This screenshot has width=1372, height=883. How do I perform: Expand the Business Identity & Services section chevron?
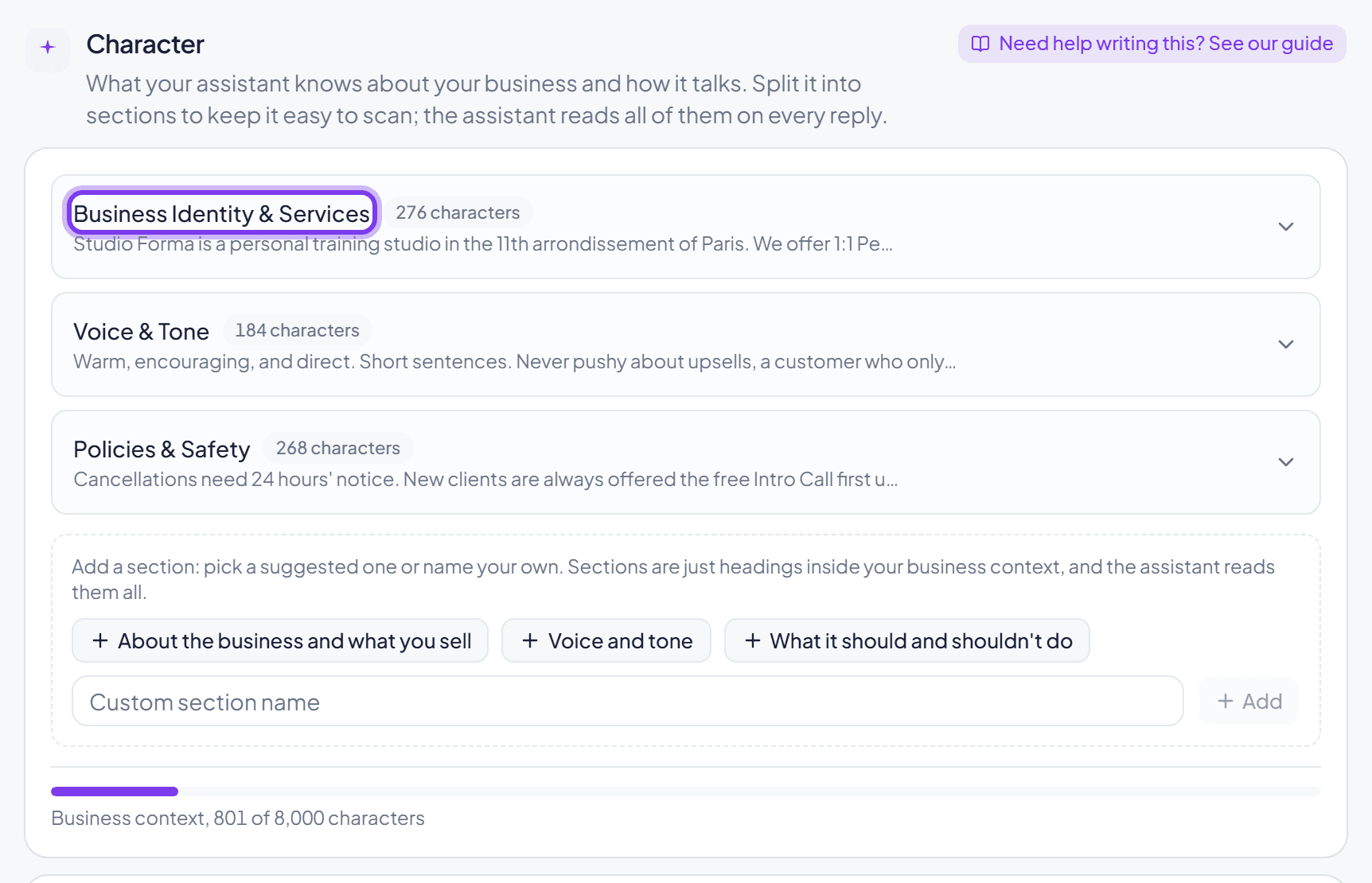pyautogui.click(x=1286, y=227)
